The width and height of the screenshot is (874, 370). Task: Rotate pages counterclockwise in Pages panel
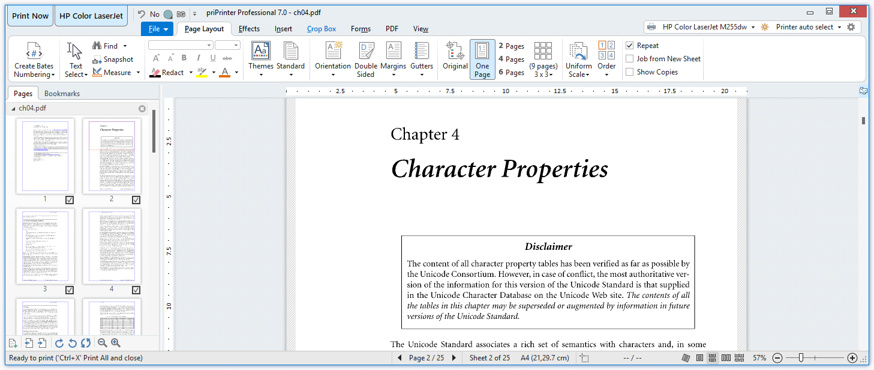point(72,343)
